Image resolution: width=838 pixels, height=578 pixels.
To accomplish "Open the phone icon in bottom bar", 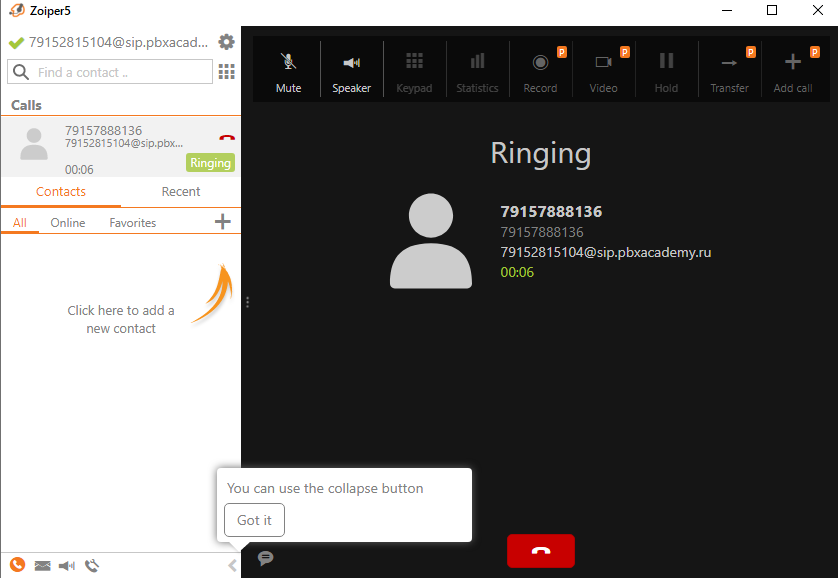I will pos(17,565).
